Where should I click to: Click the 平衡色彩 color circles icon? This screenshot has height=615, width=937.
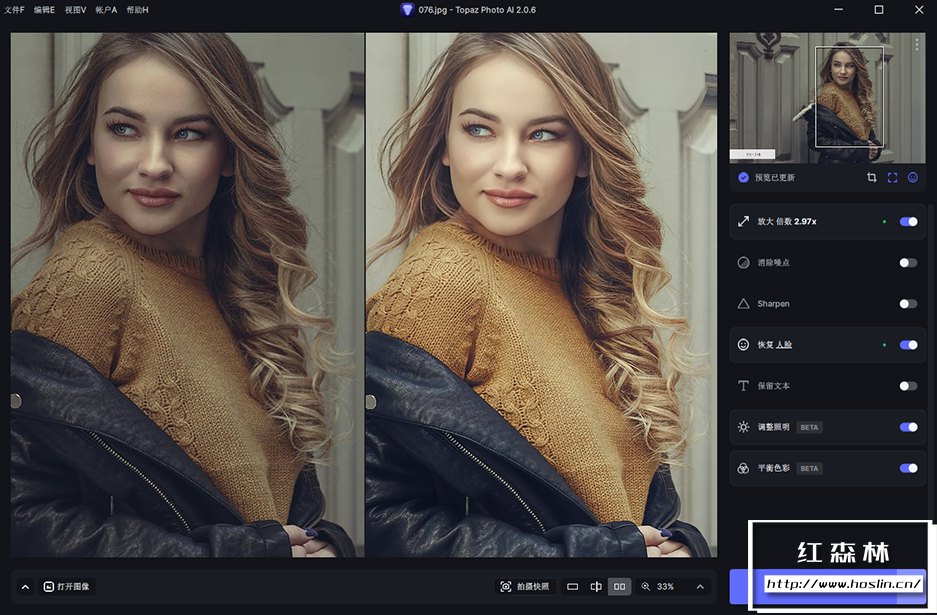click(743, 469)
